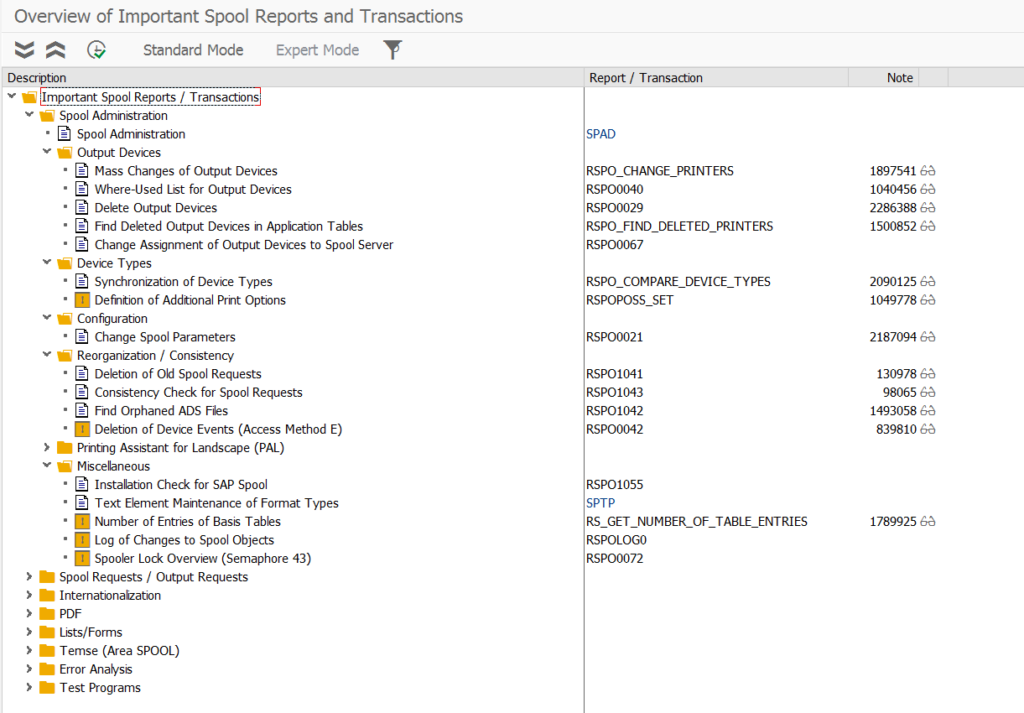
Task: Click the Expand All double-chevron toolbar icon
Action: [24, 50]
